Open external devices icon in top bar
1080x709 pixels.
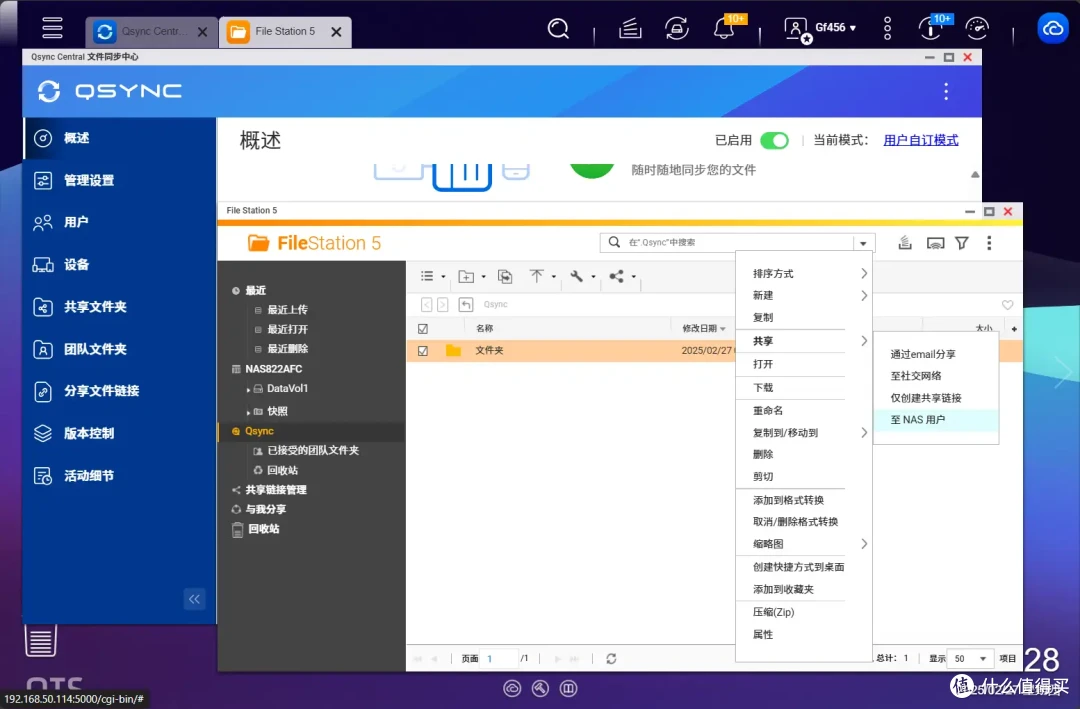pyautogui.click(x=677, y=29)
